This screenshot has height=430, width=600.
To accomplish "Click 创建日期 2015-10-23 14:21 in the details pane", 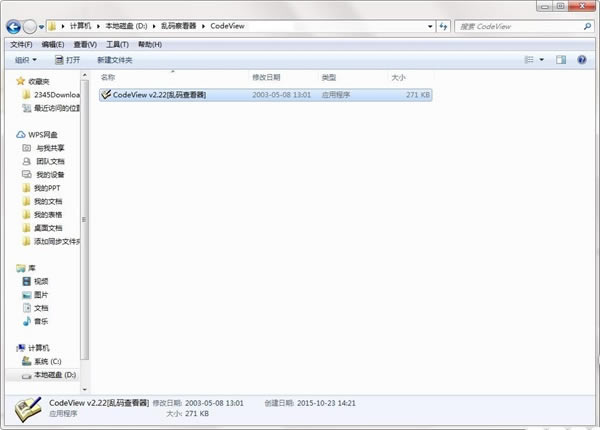I will (310, 403).
